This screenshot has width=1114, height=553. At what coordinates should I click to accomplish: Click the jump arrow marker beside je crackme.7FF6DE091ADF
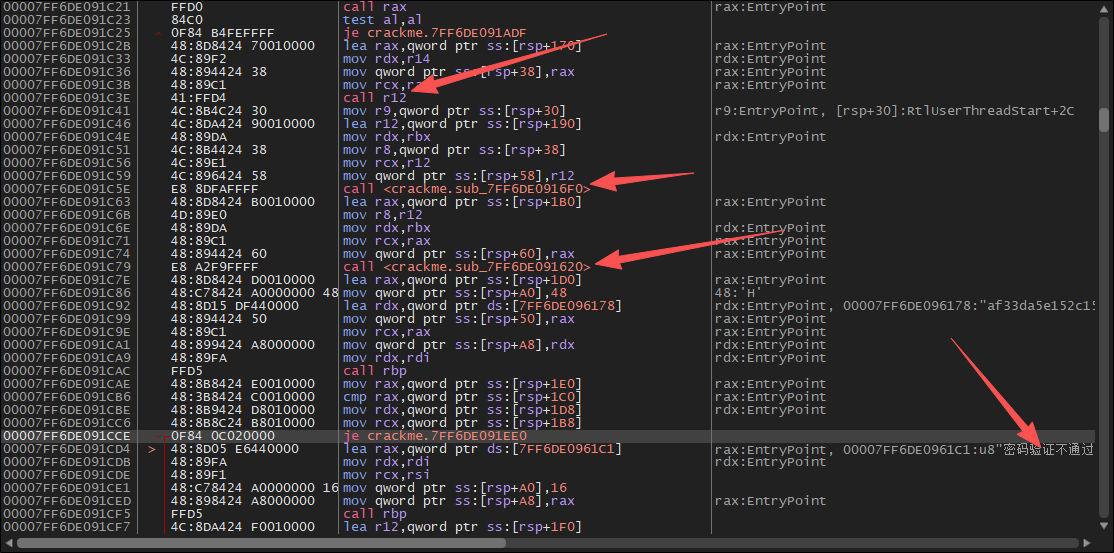[x=160, y=33]
